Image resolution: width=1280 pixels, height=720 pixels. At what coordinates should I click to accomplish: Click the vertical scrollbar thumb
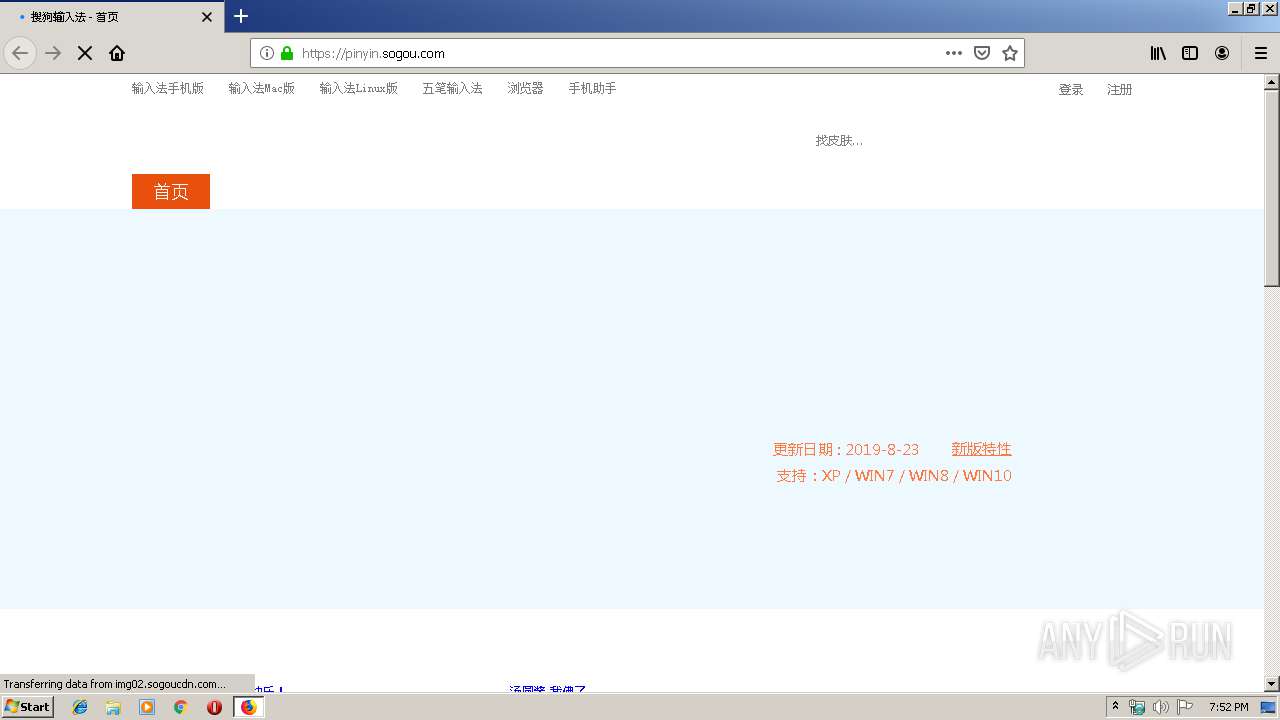[1272, 188]
